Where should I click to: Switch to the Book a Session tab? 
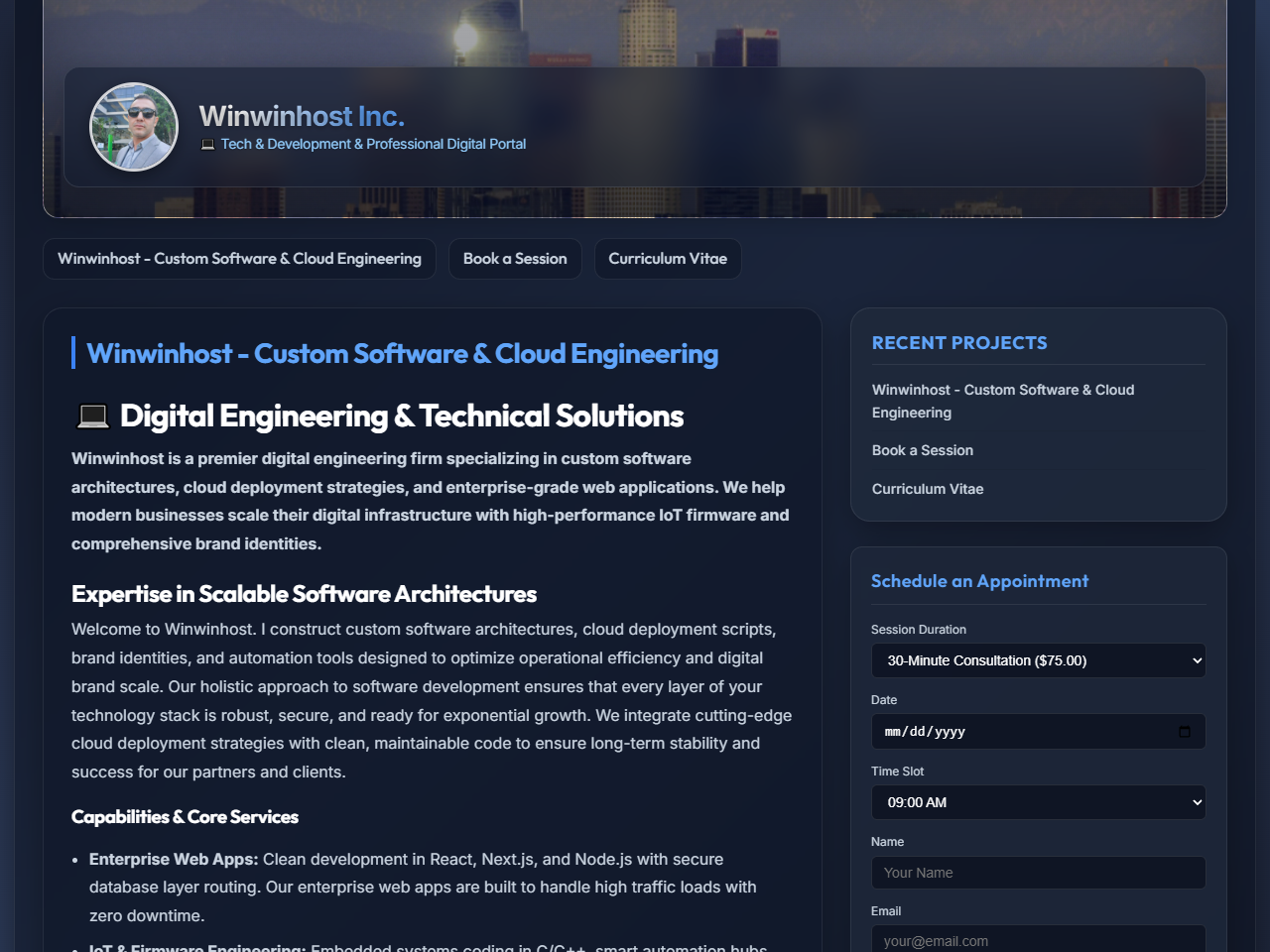click(515, 259)
